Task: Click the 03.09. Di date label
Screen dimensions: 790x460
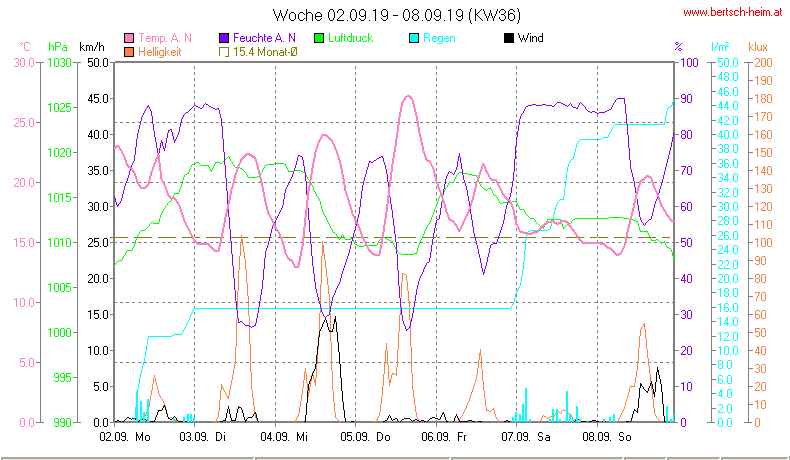Action: [203, 437]
